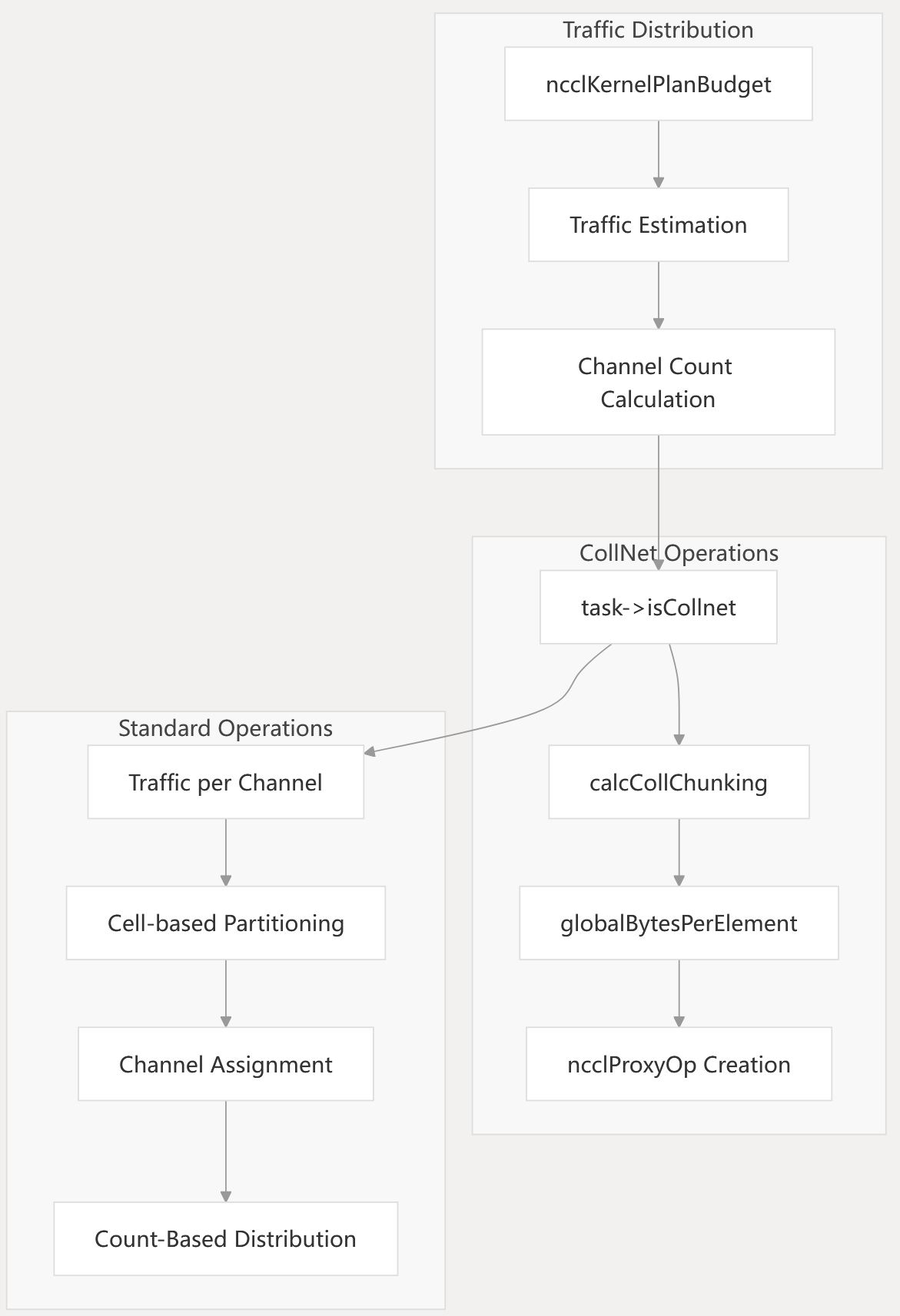Click the Traffic Distribution group title
Image resolution: width=900 pixels, height=1316 pixels.
[658, 30]
